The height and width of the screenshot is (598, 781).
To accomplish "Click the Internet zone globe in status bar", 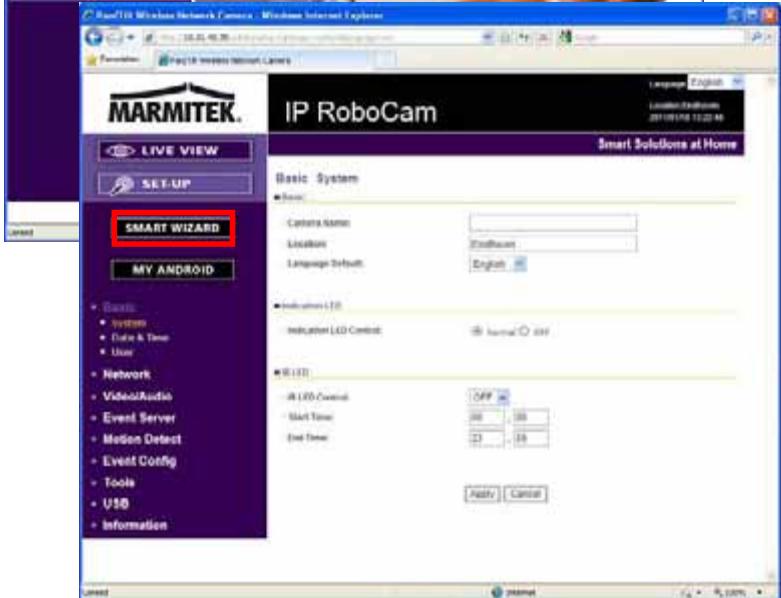I will point(497,592).
